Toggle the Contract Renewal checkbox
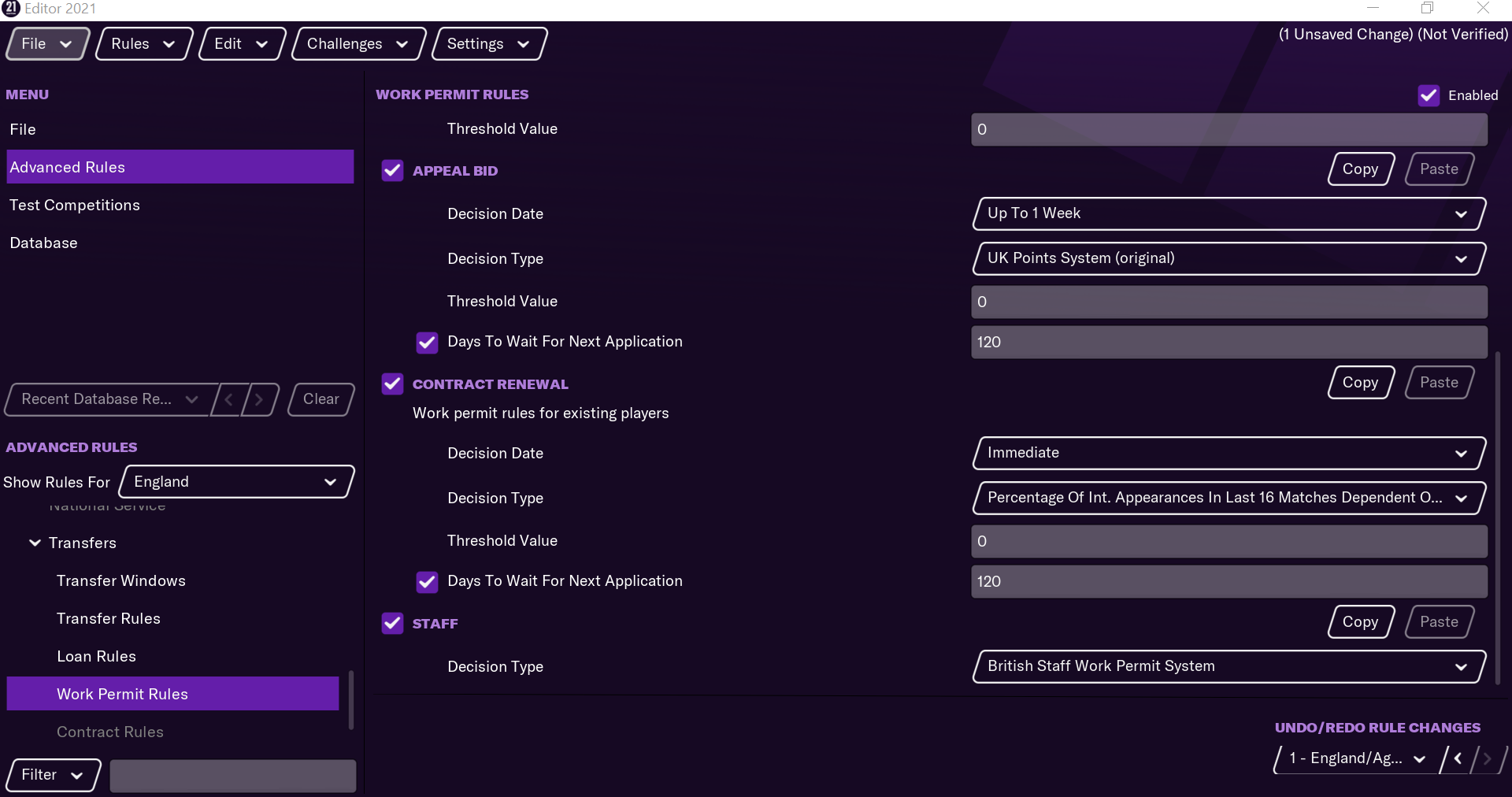 392,384
